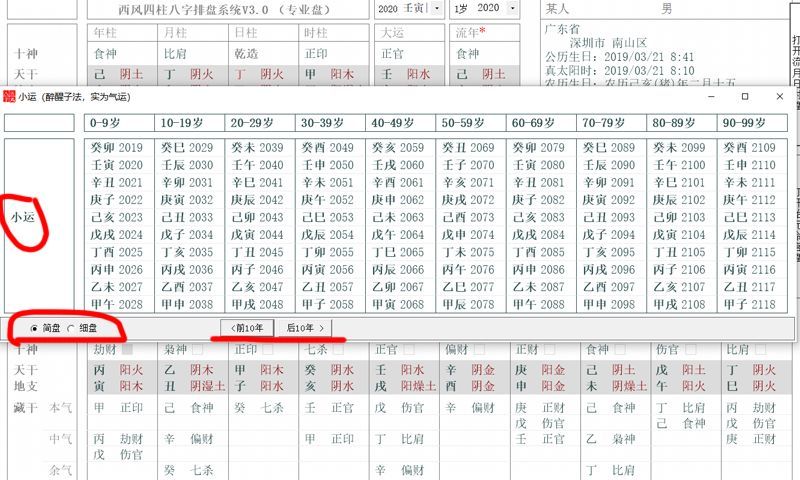Select the 甲戌 2048 entry
Image resolution: width=800 pixels, height=480 pixels.
[258, 305]
